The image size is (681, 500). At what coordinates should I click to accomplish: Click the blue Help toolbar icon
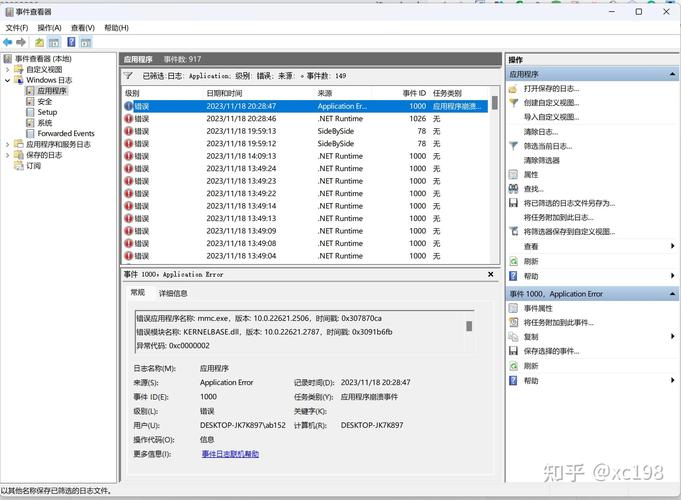point(71,42)
